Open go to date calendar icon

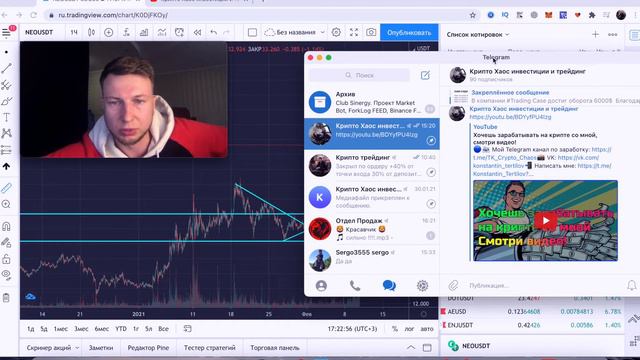pos(187,329)
